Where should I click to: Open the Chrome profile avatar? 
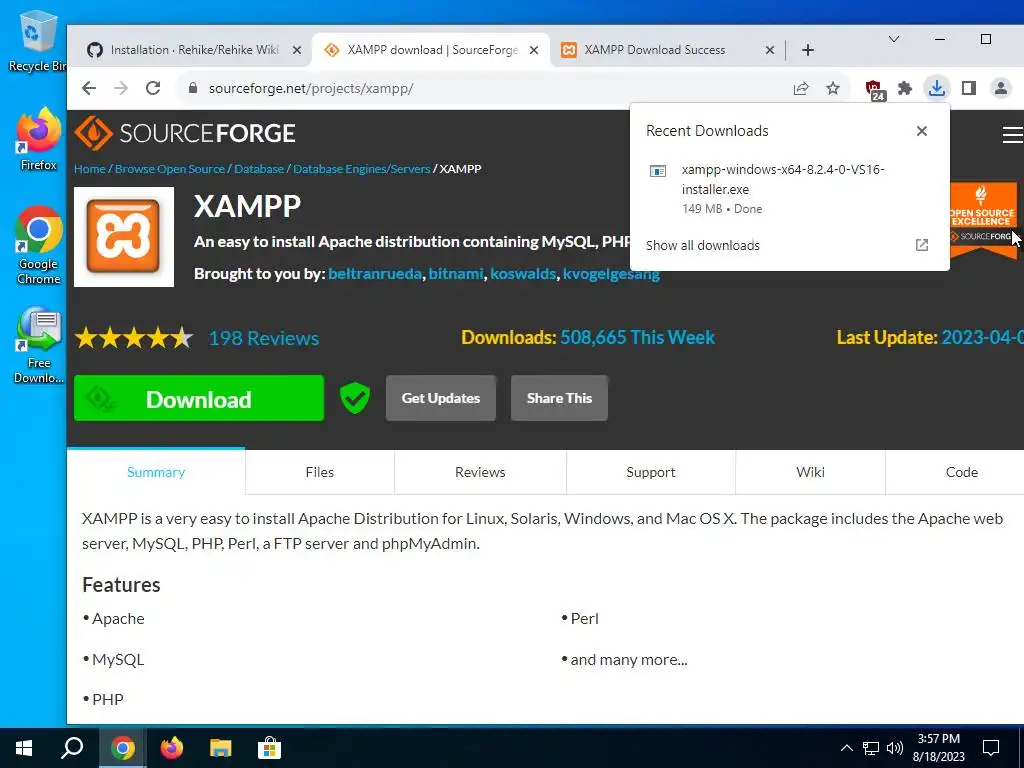point(1000,88)
